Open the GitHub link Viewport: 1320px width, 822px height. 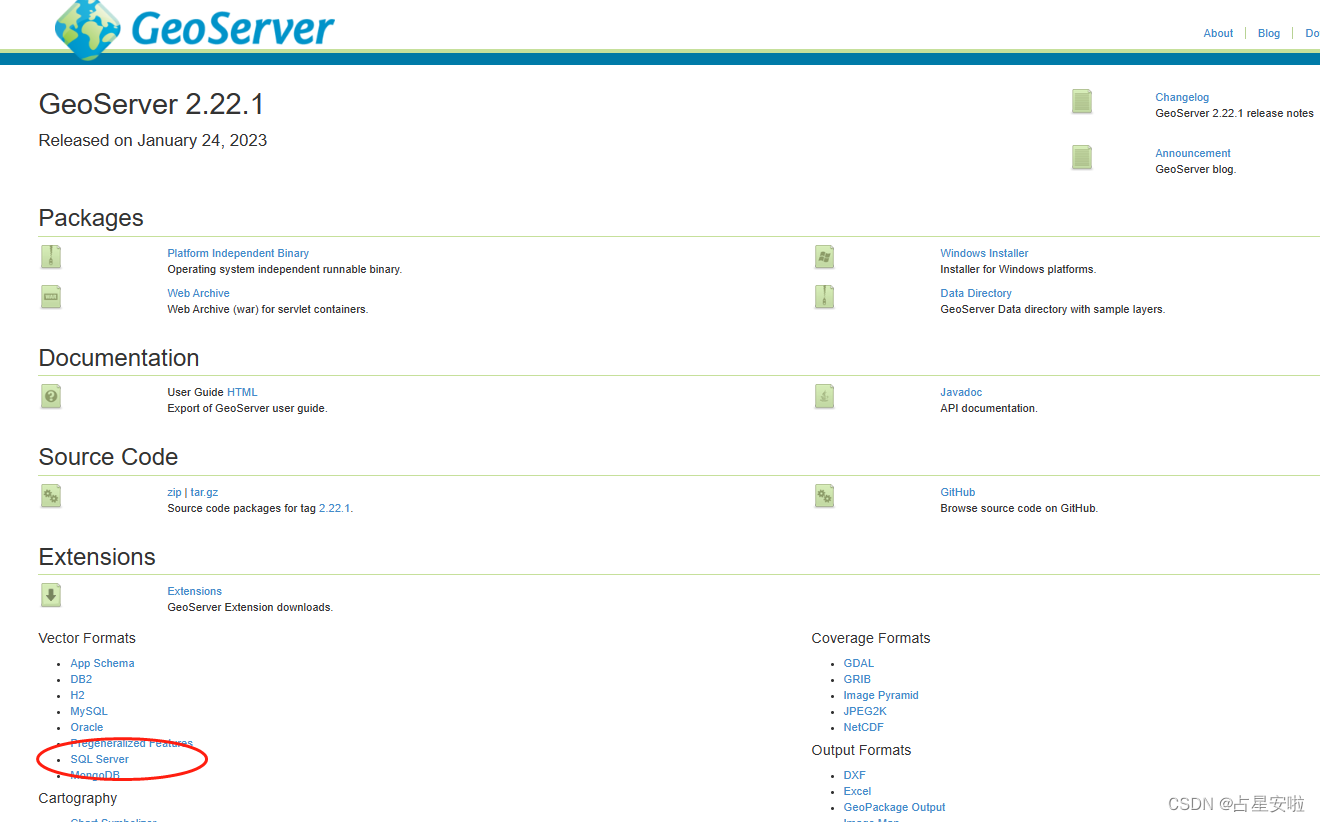(958, 492)
